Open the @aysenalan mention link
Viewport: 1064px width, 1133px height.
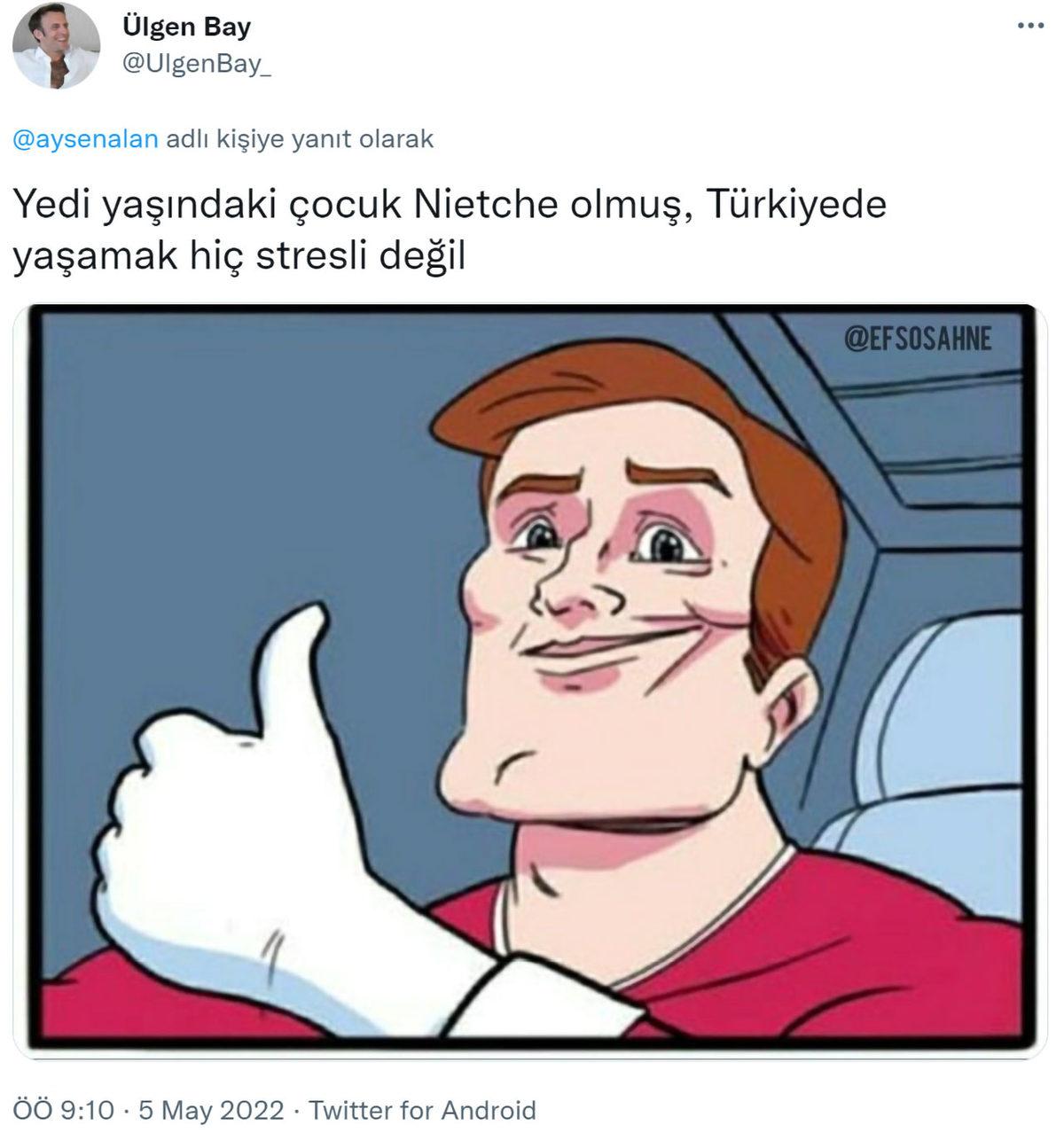[84, 137]
